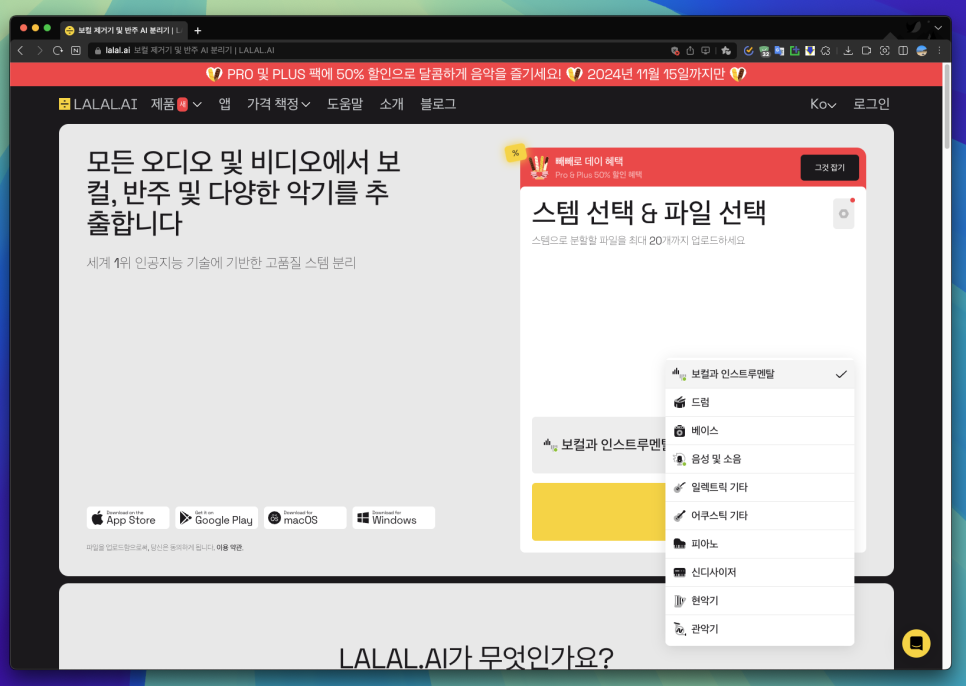Pick the 현악기 stem option
Viewport: 966px width, 686px height.
pos(760,600)
